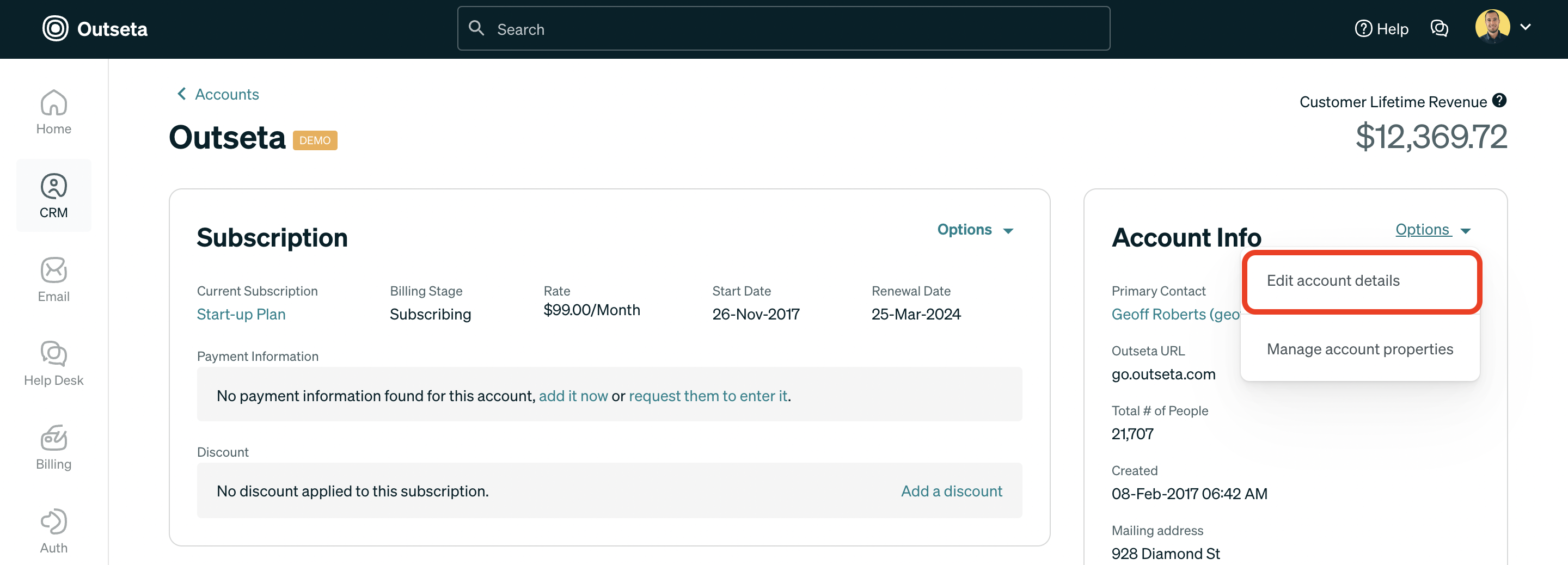This screenshot has width=1568, height=565.
Task: Open the Help Desk panel
Action: coord(53,364)
